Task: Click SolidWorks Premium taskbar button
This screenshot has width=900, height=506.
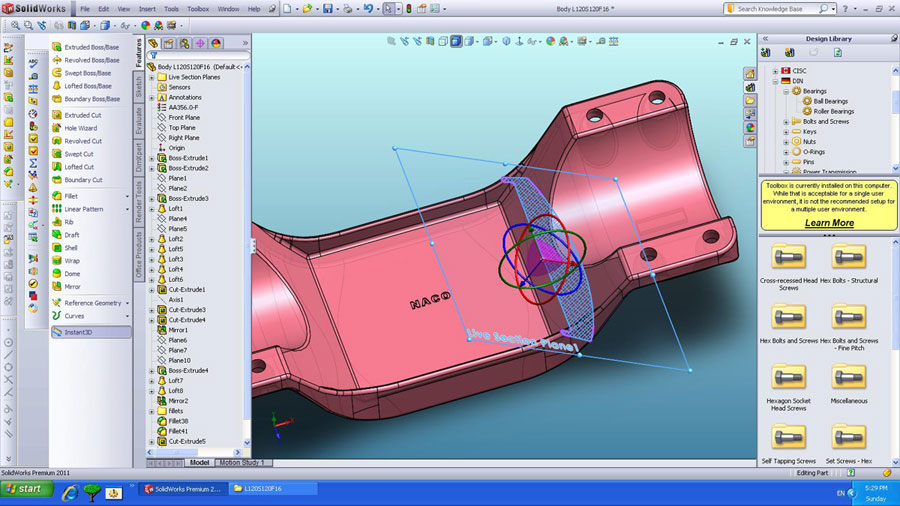Action: 183,489
